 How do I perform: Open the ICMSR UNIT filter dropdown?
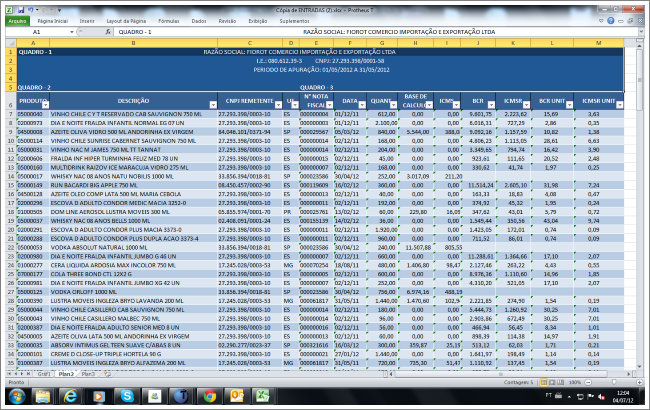[x=619, y=105]
